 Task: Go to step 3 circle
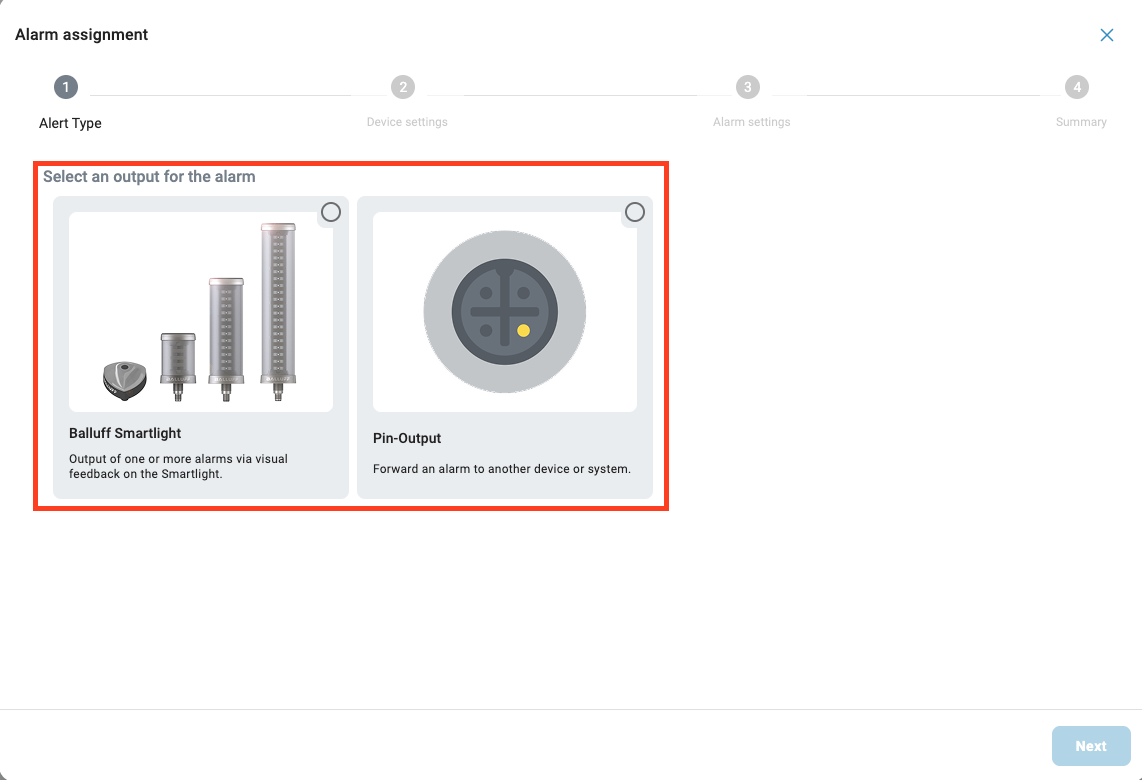747,88
